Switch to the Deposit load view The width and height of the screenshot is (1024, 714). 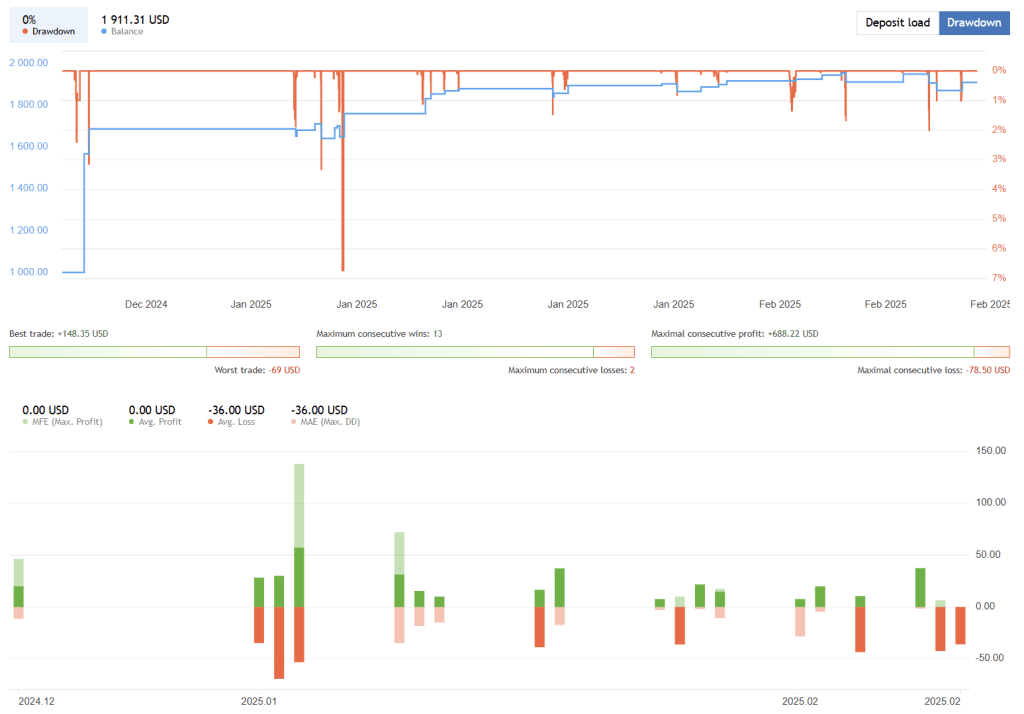pos(897,22)
